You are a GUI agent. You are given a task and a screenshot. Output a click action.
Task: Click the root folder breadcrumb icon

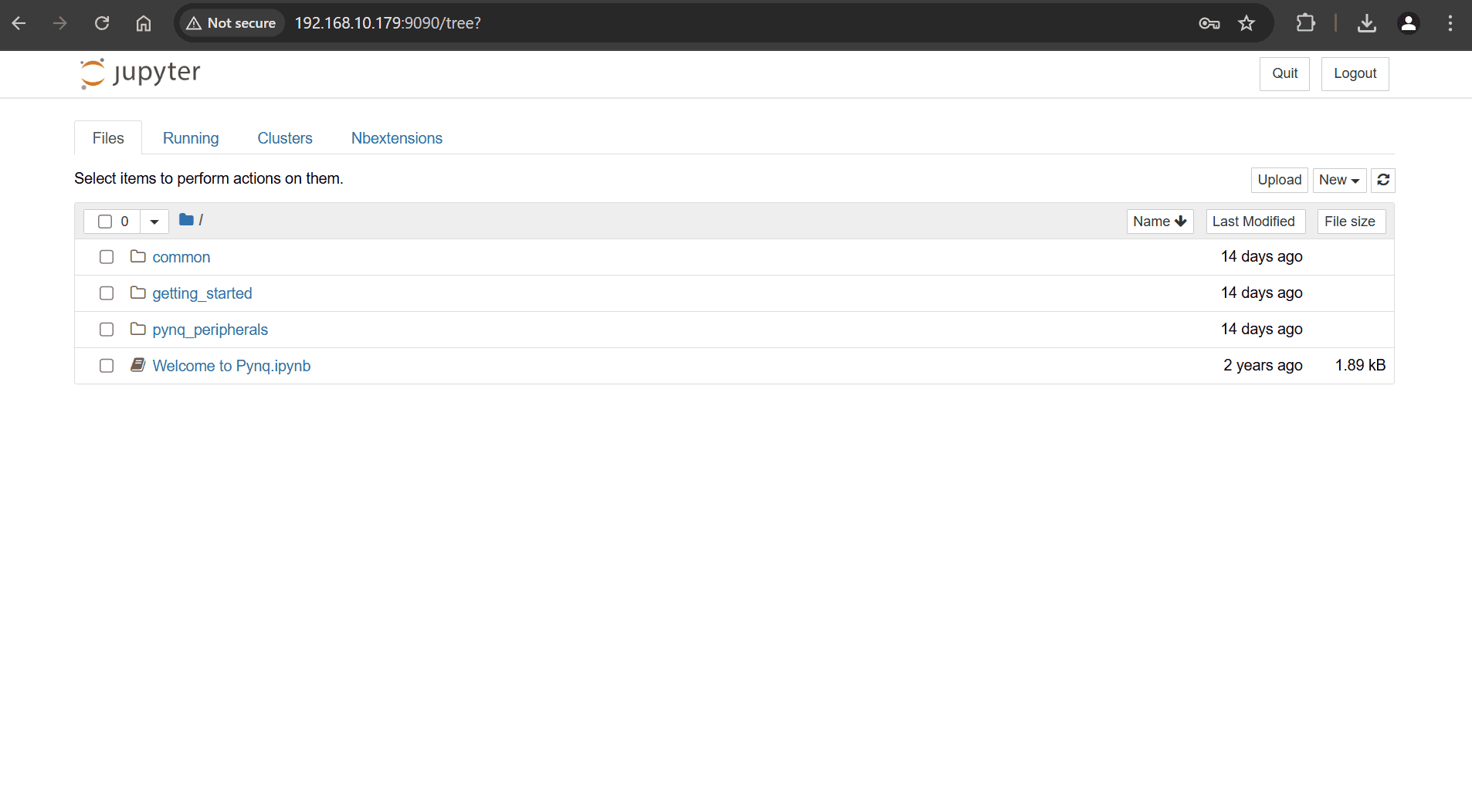pos(186,220)
